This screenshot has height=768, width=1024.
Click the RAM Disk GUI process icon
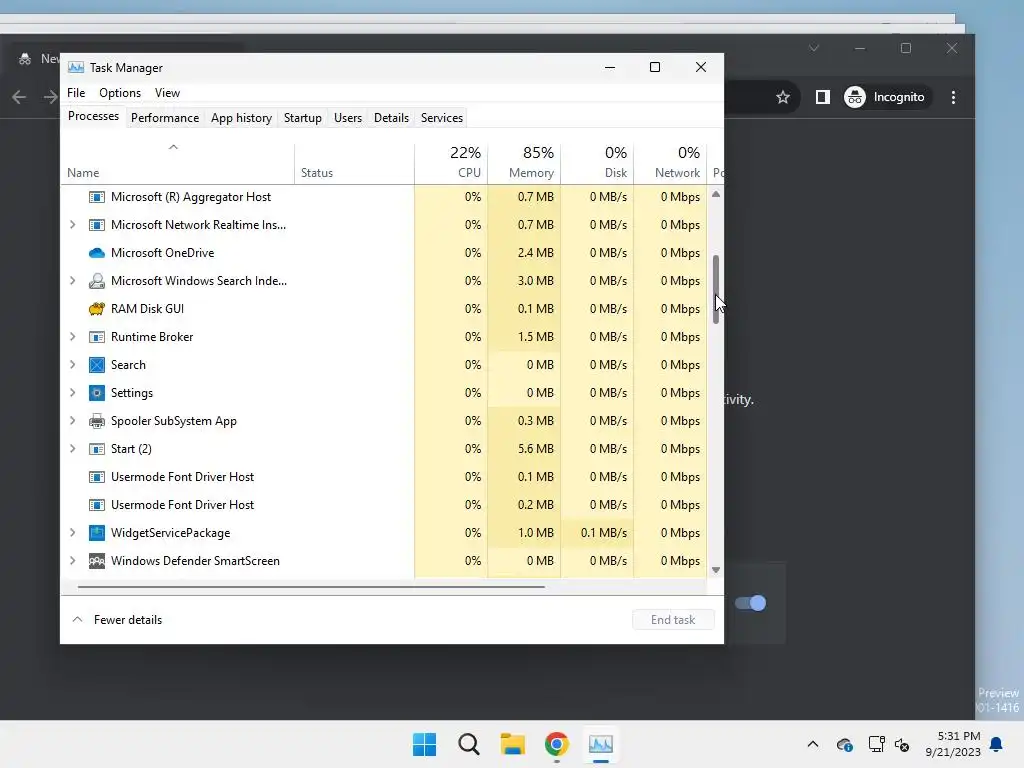click(97, 309)
